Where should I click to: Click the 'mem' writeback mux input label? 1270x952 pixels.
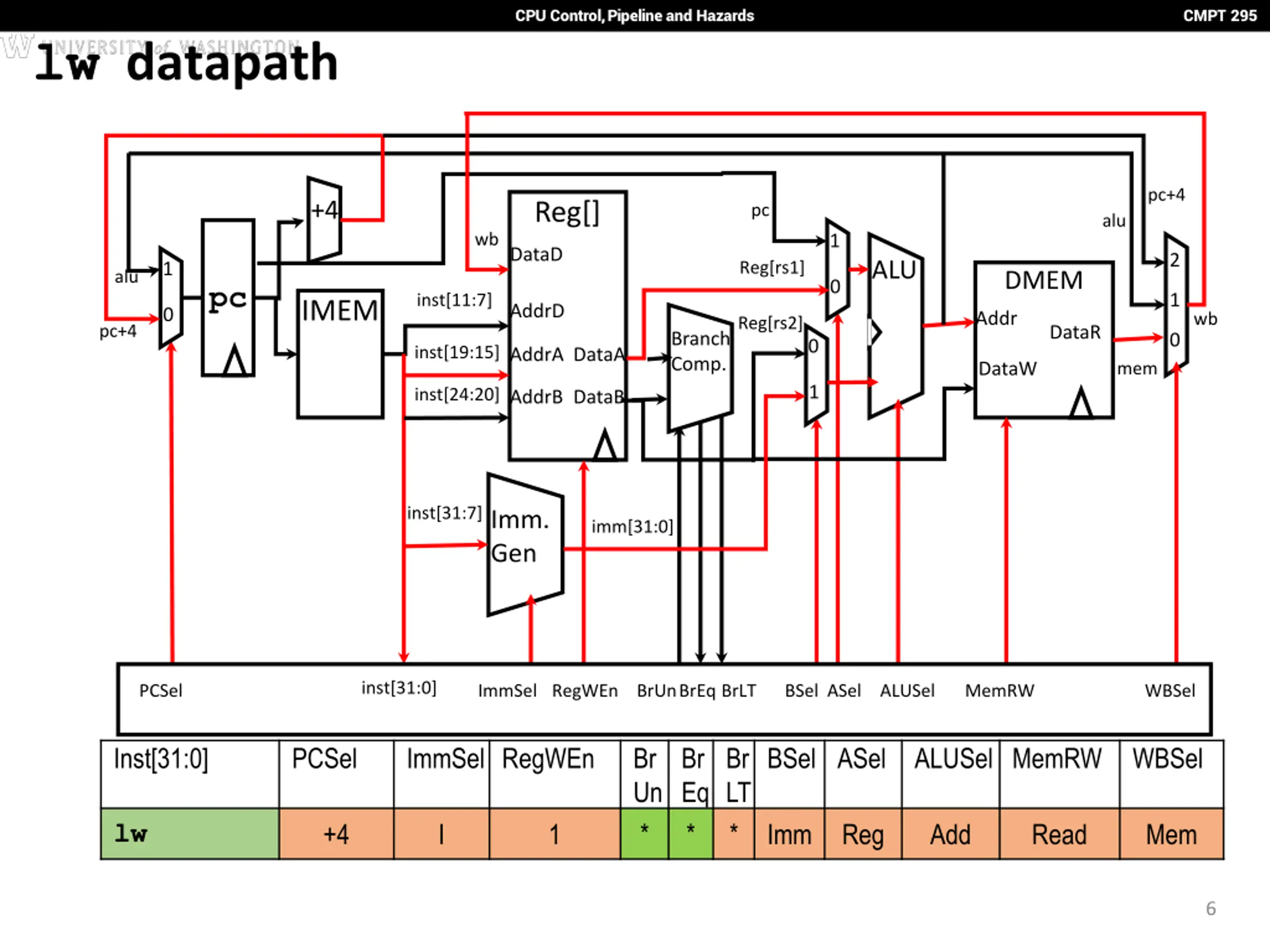pyautogui.click(x=1137, y=368)
